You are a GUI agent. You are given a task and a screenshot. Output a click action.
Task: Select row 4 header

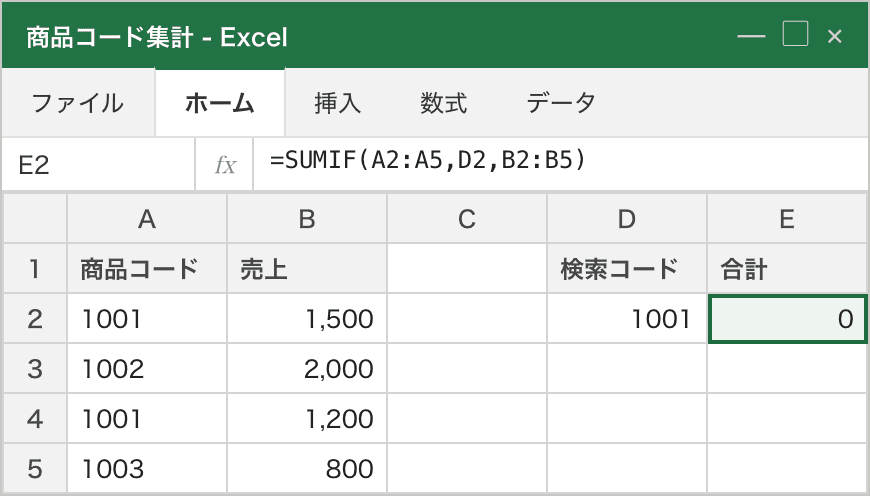coord(35,418)
